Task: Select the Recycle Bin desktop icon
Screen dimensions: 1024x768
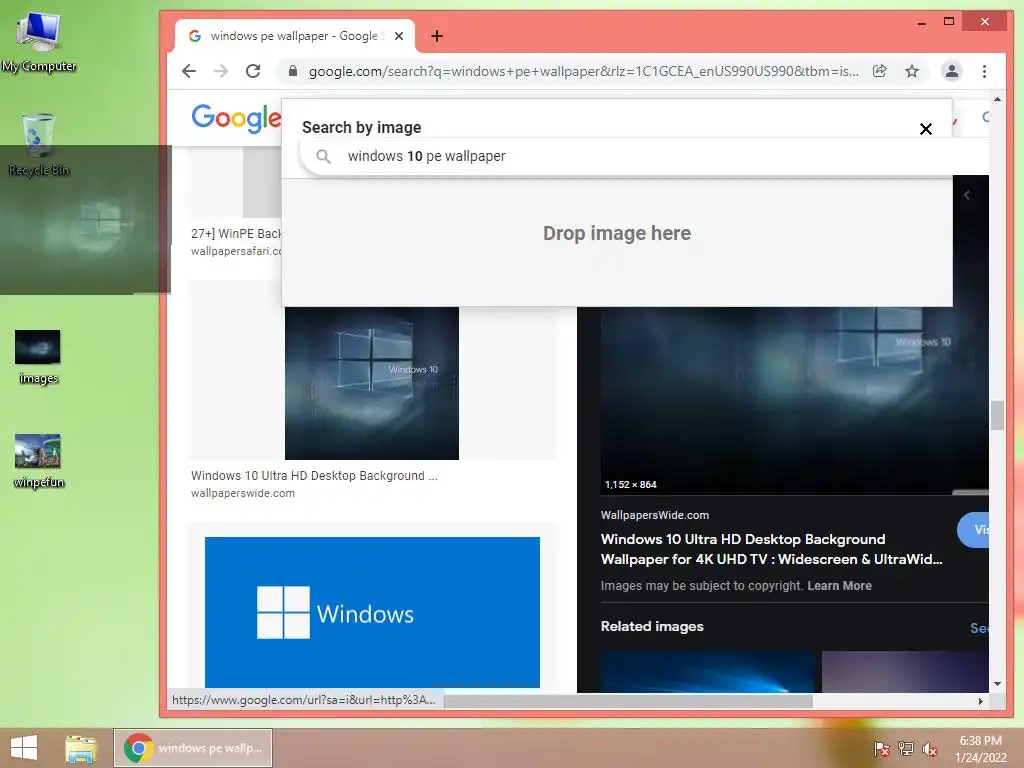Action: 39,145
